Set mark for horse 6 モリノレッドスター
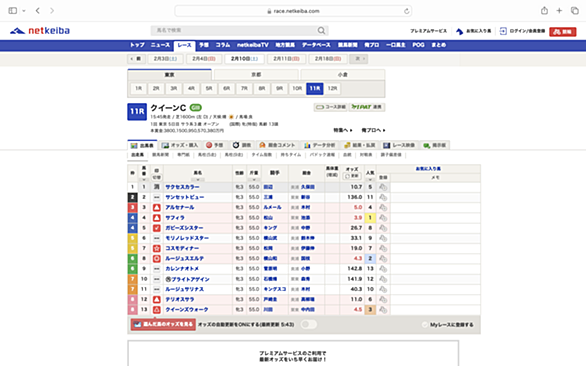The height and width of the screenshot is (366, 586). pos(157,238)
